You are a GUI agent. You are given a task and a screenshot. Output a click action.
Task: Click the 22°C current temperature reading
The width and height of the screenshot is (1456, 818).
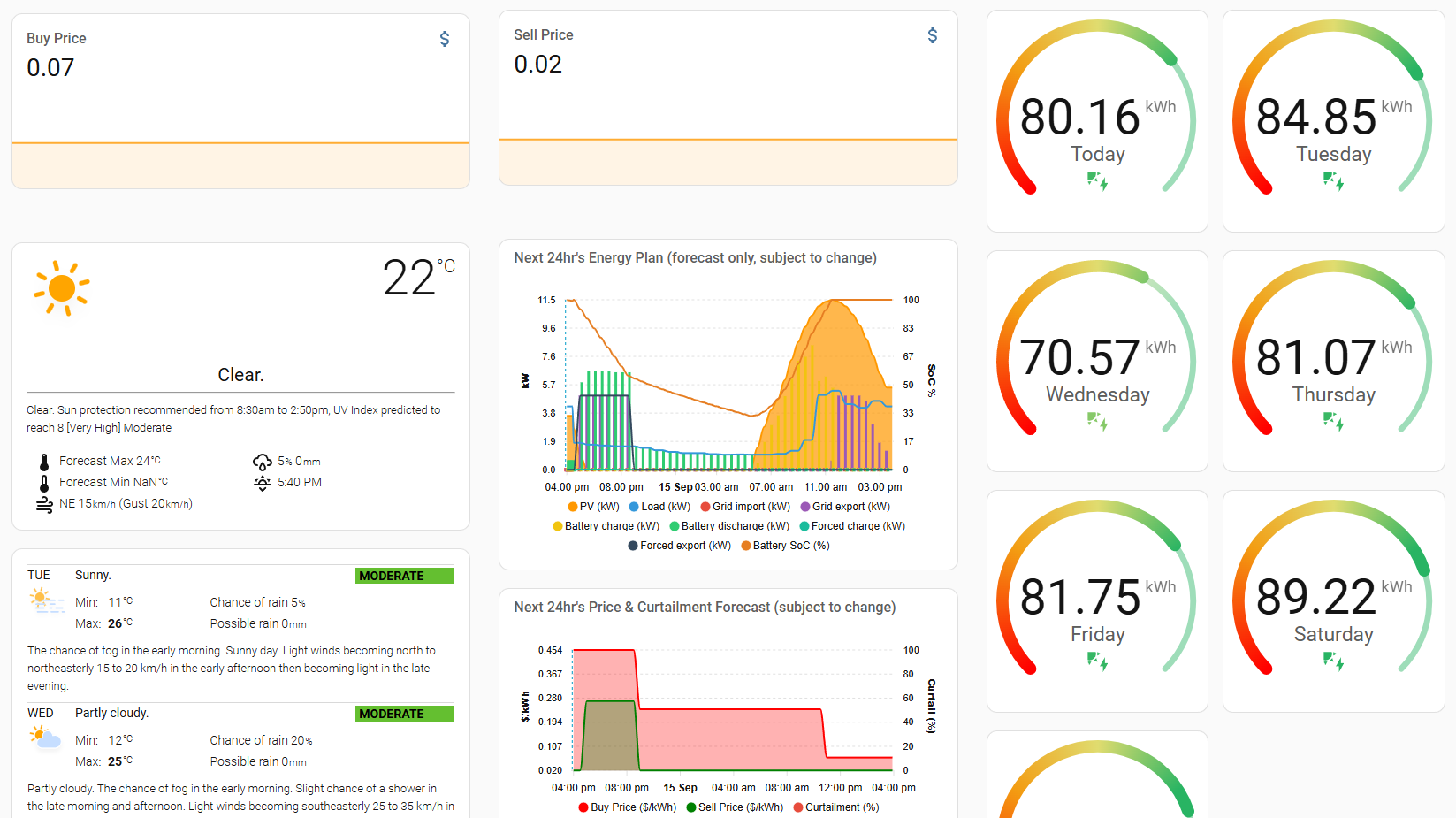(x=419, y=277)
